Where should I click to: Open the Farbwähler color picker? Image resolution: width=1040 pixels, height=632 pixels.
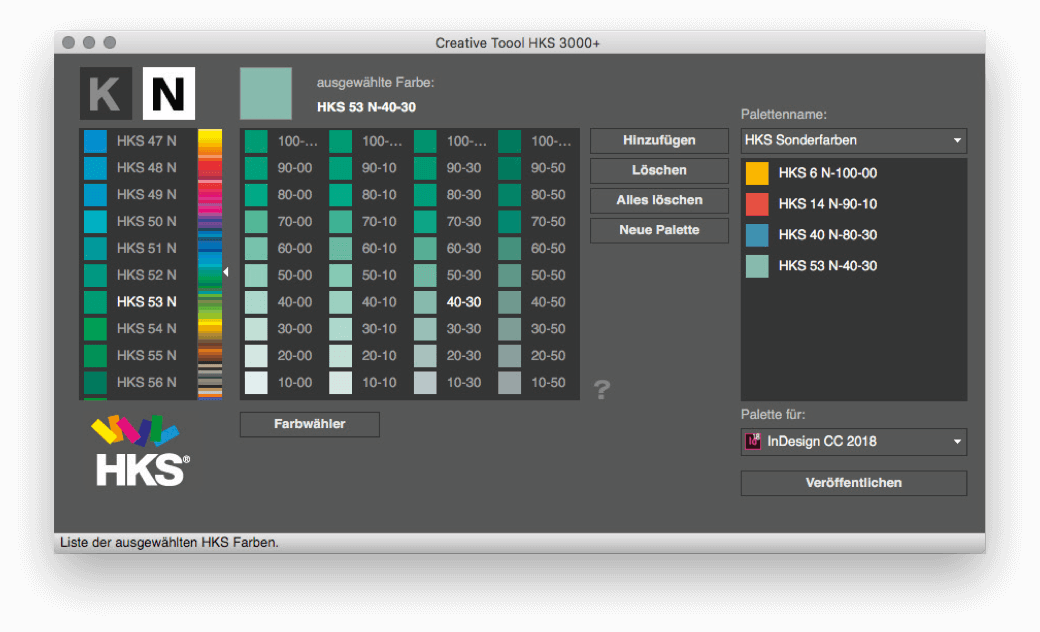(309, 424)
